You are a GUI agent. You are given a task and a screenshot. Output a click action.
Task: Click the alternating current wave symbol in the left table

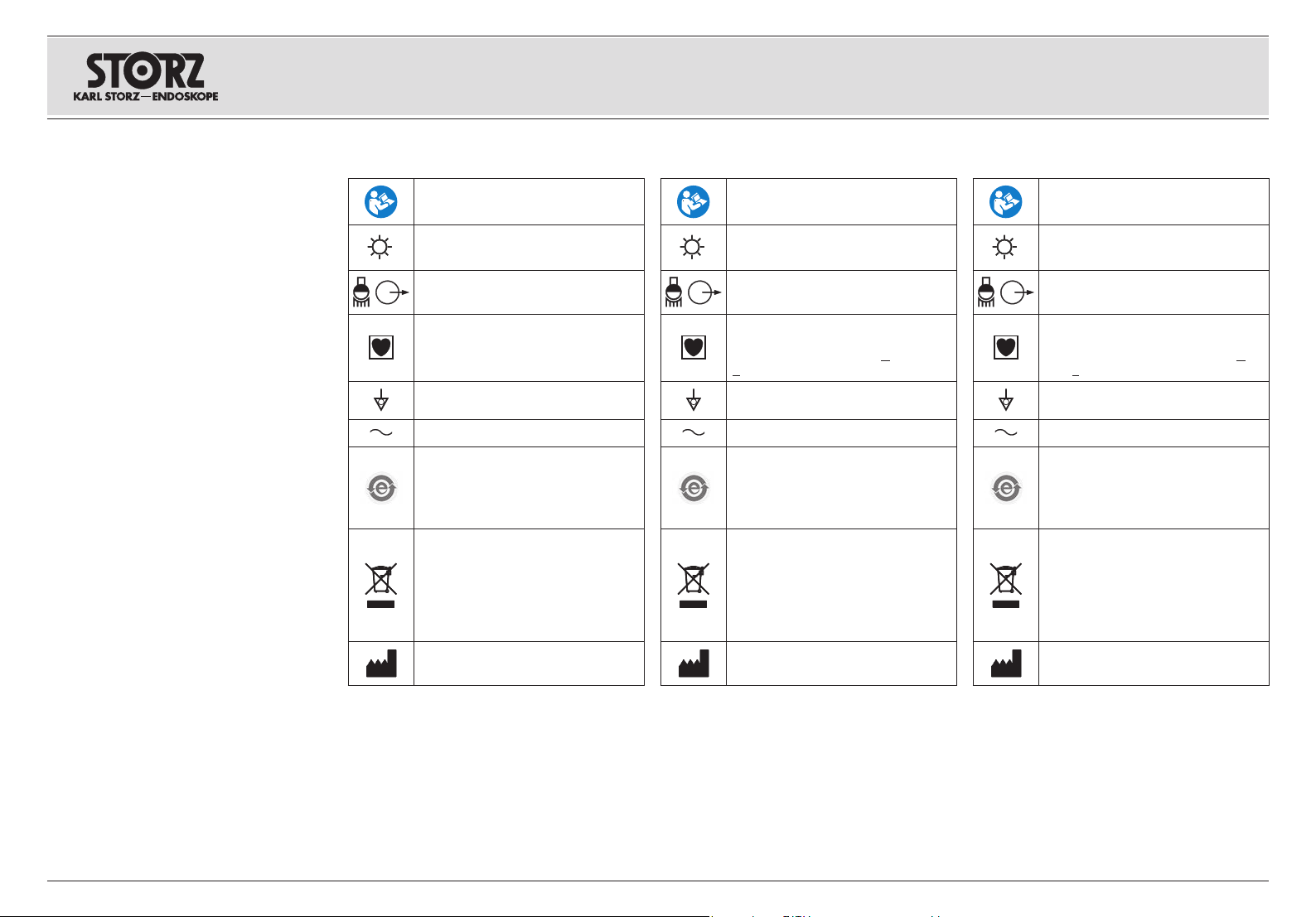coord(381,433)
